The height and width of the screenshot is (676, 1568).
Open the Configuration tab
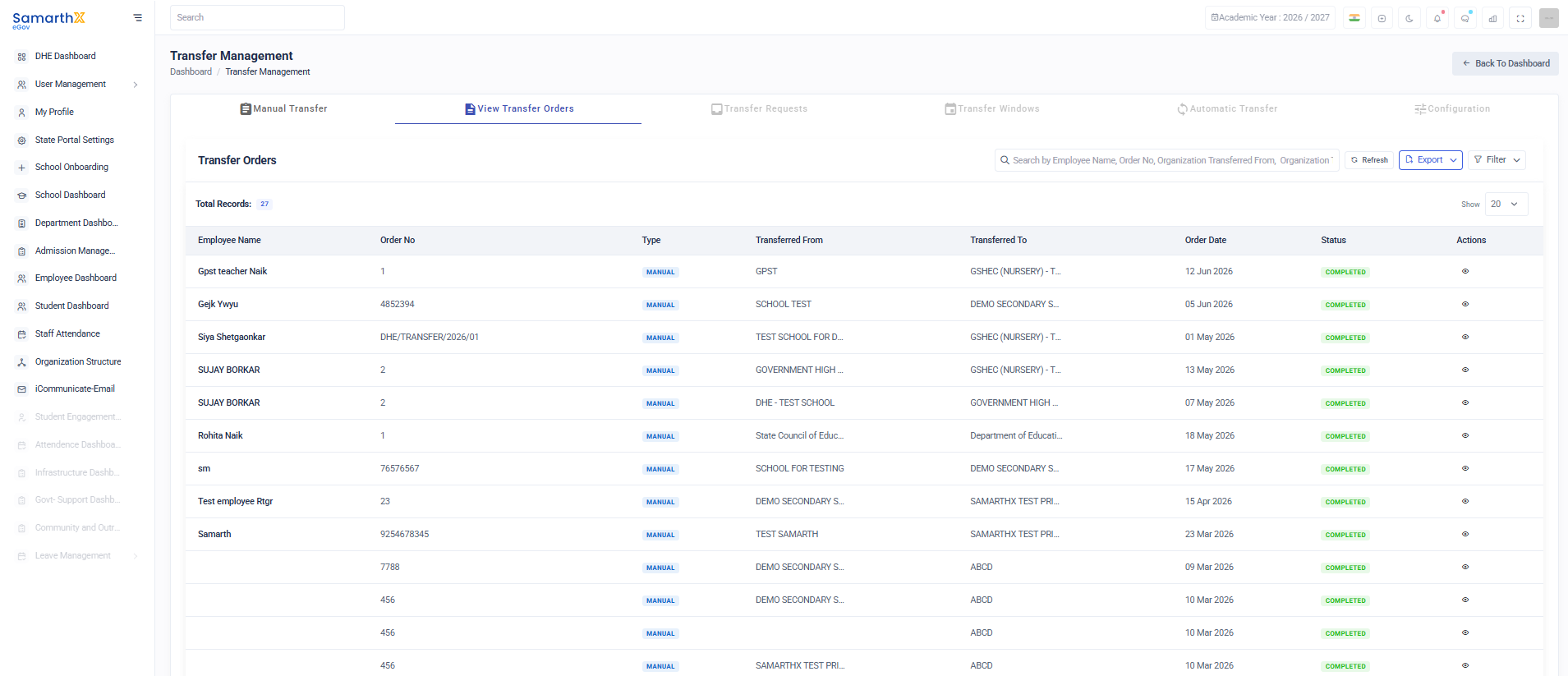1452,108
